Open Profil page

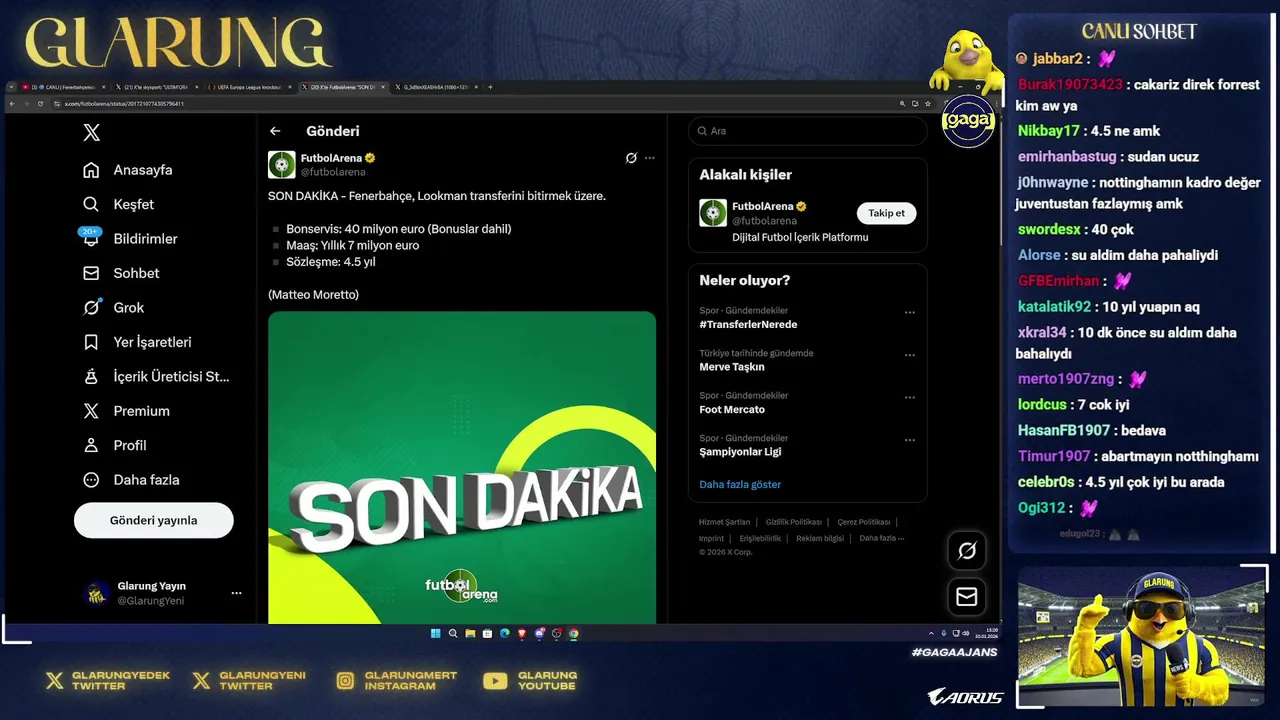click(x=114, y=445)
